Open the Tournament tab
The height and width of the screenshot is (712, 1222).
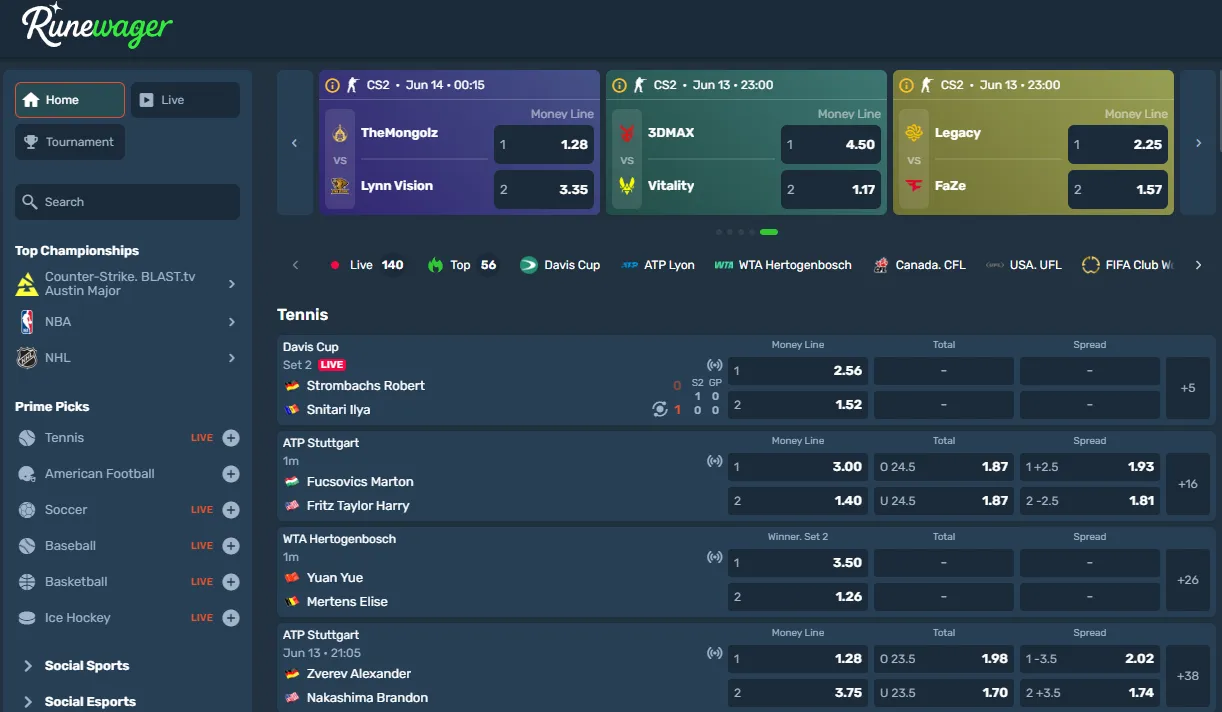click(x=70, y=142)
